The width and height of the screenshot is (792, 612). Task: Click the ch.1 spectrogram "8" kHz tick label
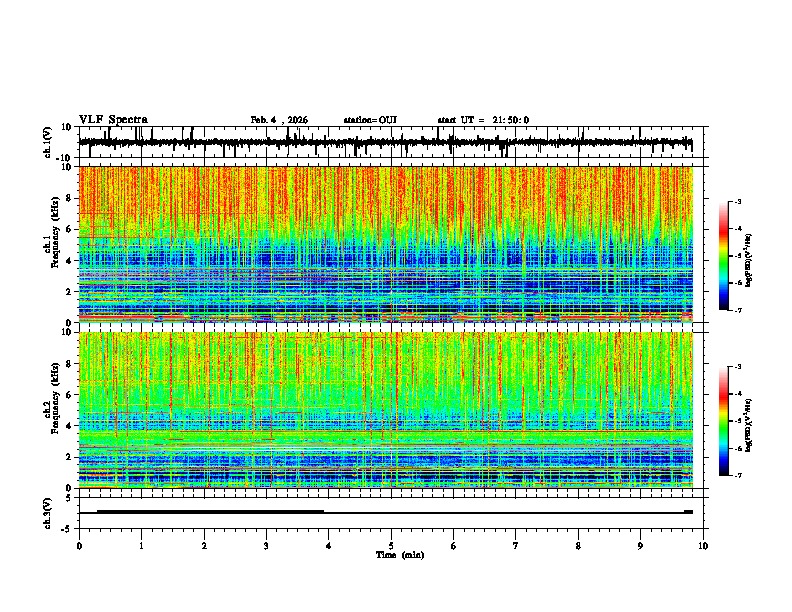(69, 198)
